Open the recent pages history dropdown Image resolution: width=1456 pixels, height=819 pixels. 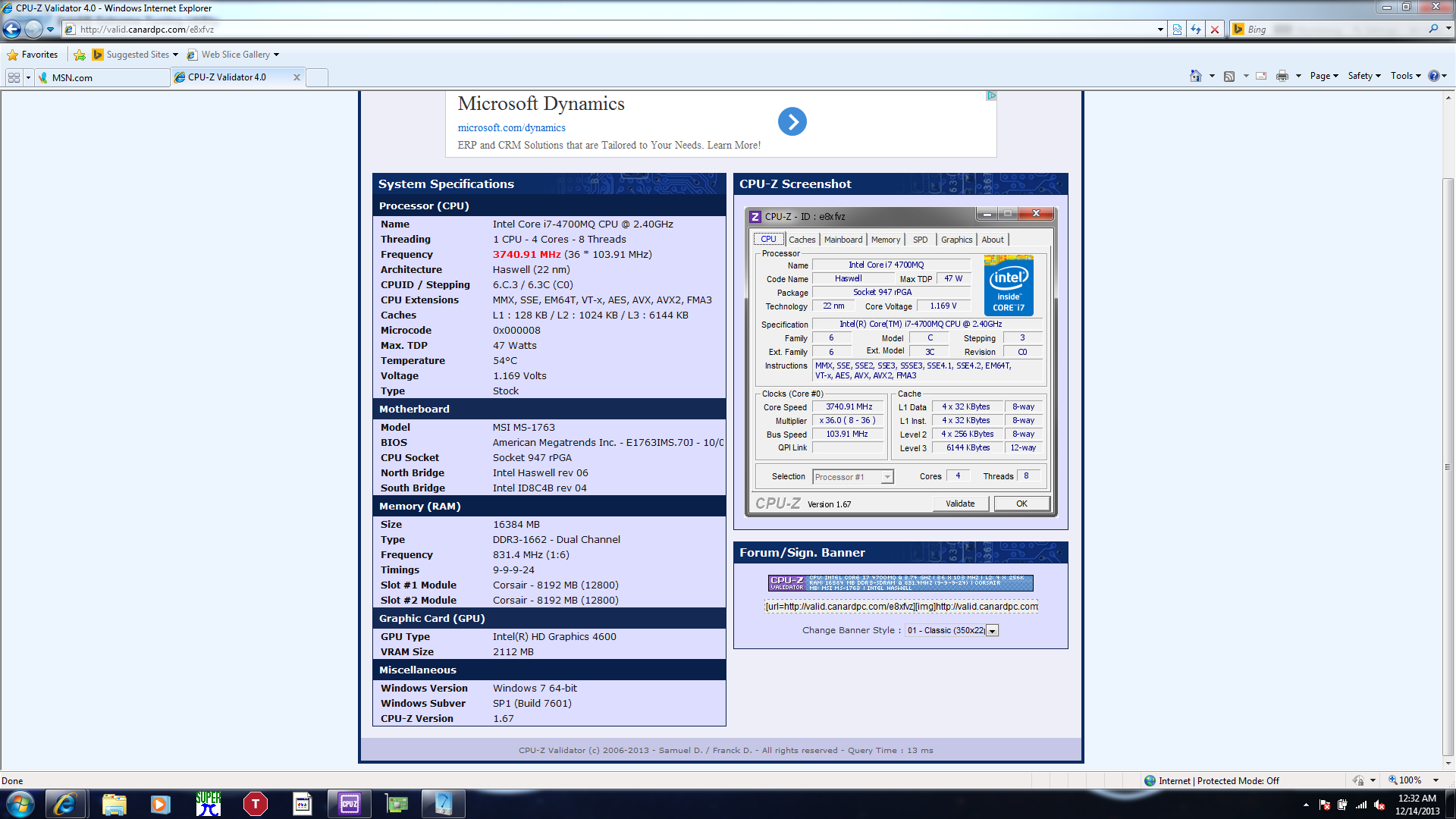pos(50,30)
